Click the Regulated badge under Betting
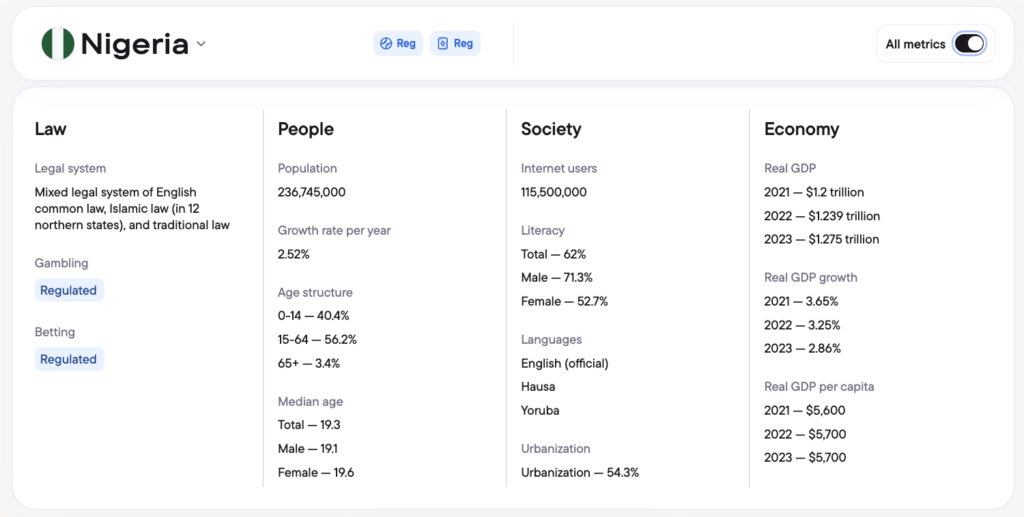Image resolution: width=1024 pixels, height=517 pixels. 69,359
